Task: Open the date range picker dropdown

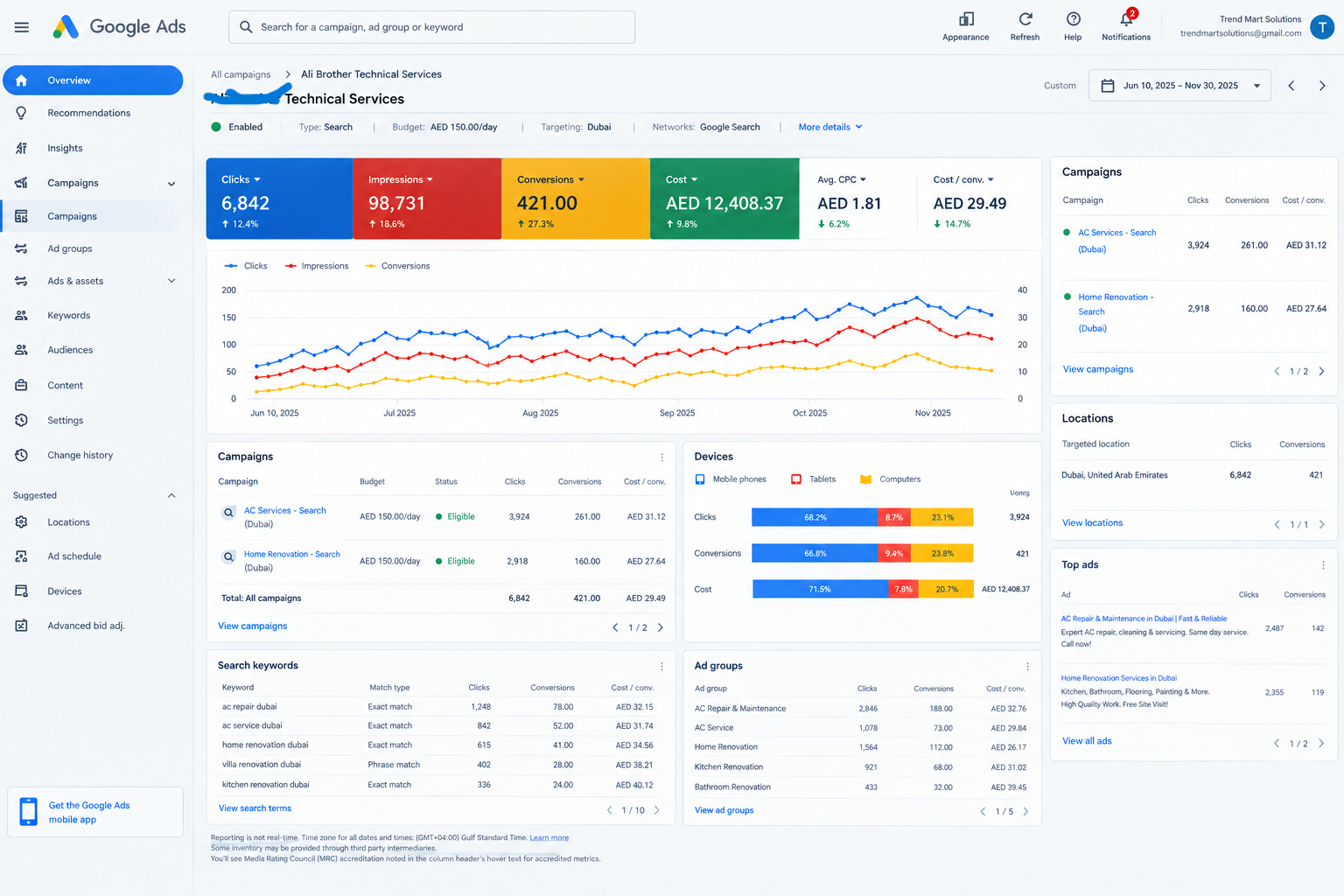Action: click(x=1179, y=86)
